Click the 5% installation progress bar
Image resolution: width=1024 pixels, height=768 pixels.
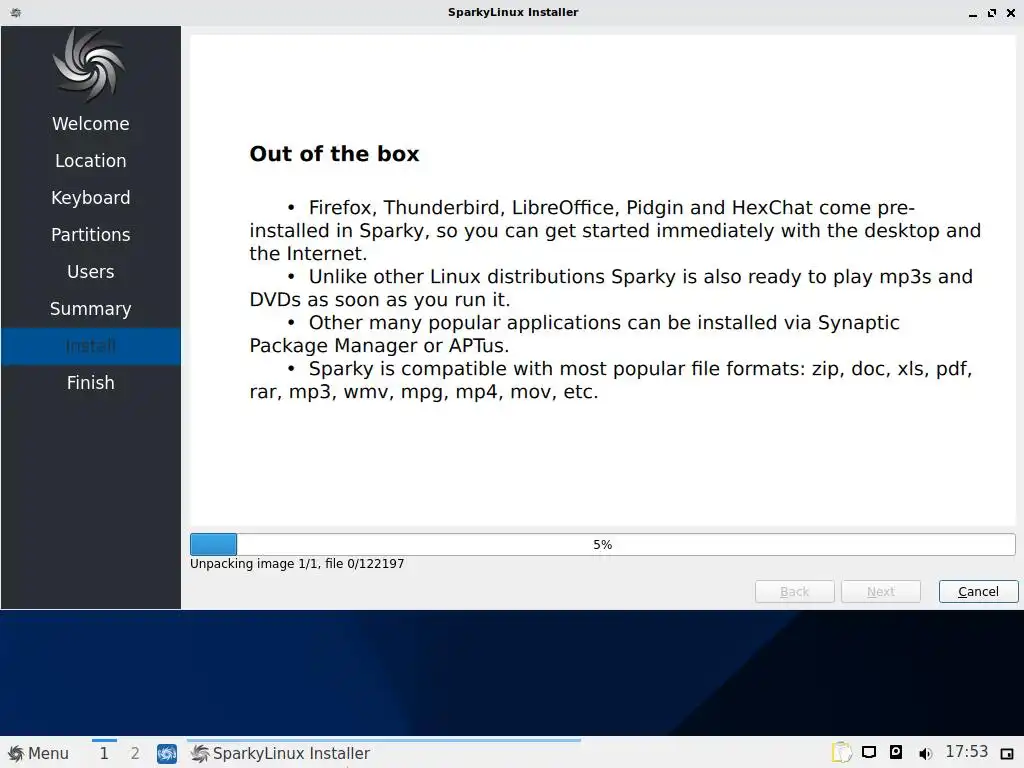tap(603, 544)
